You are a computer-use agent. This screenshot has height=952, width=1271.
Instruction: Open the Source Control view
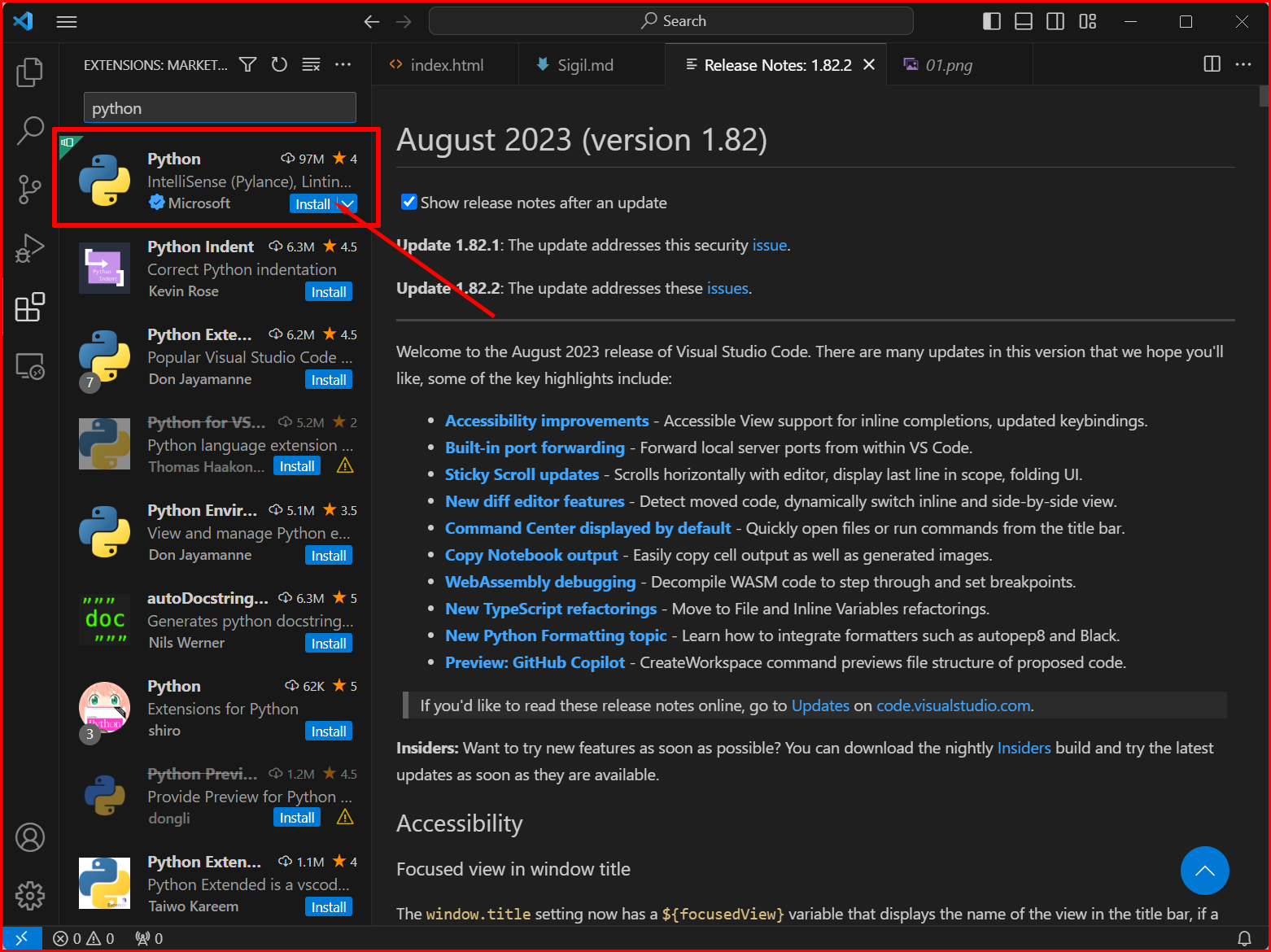click(30, 189)
